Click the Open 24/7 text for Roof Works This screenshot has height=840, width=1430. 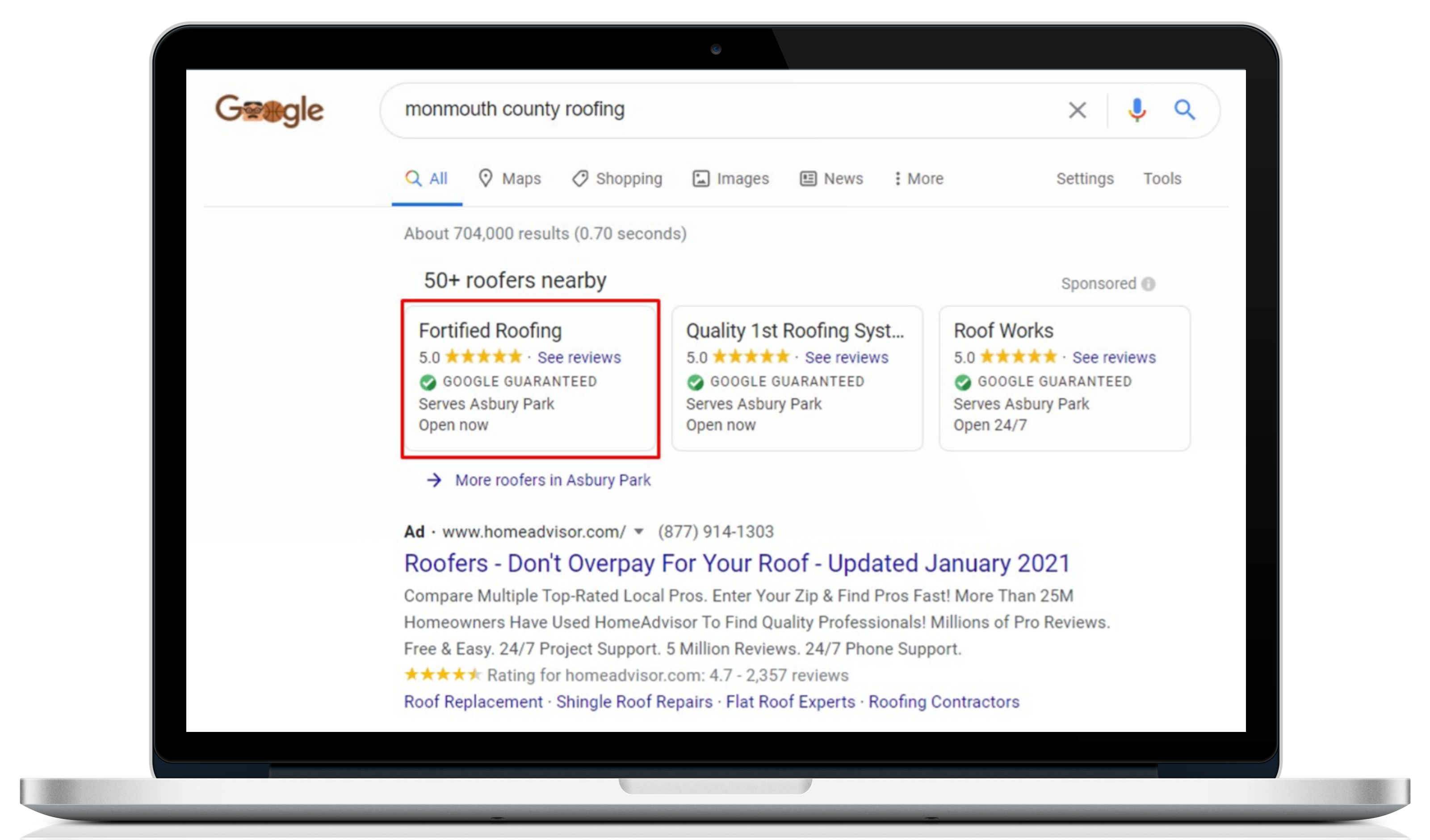pyautogui.click(x=990, y=426)
